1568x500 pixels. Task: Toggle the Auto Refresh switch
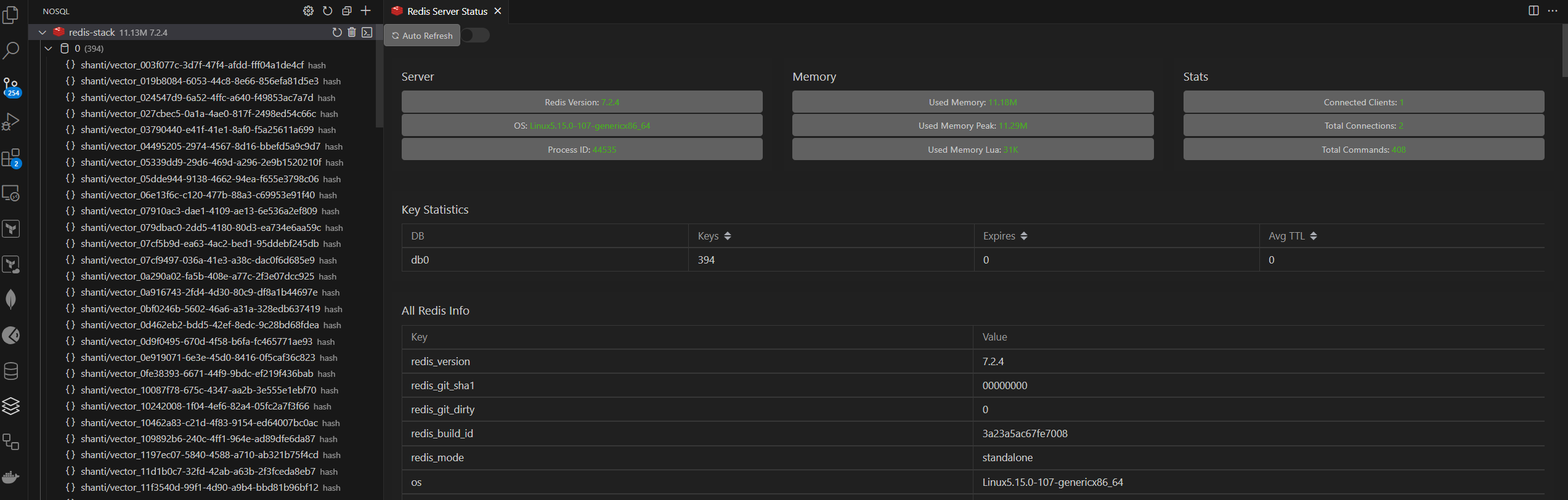pos(475,35)
